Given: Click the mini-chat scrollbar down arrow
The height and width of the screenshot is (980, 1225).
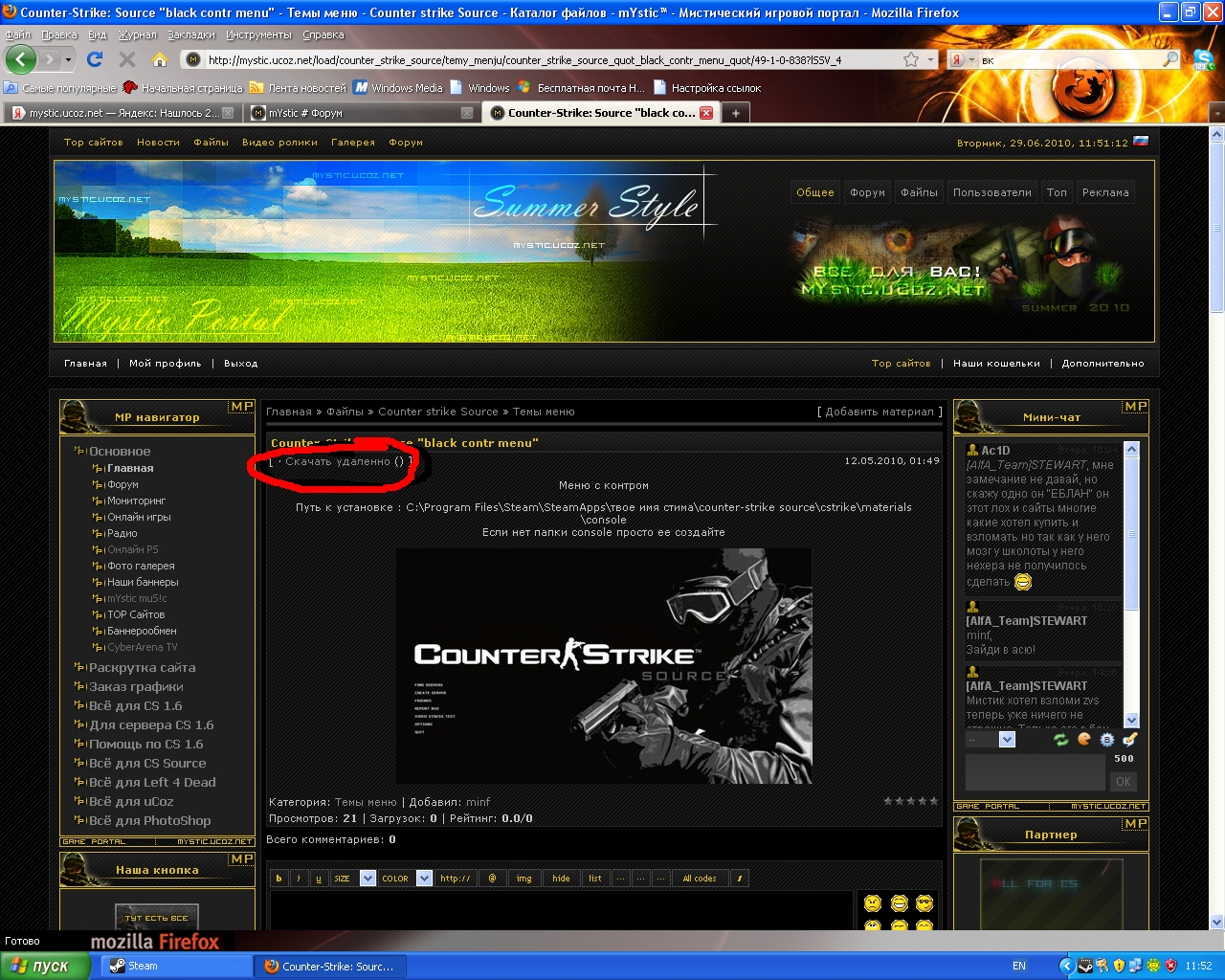Looking at the screenshot, I should (1131, 721).
